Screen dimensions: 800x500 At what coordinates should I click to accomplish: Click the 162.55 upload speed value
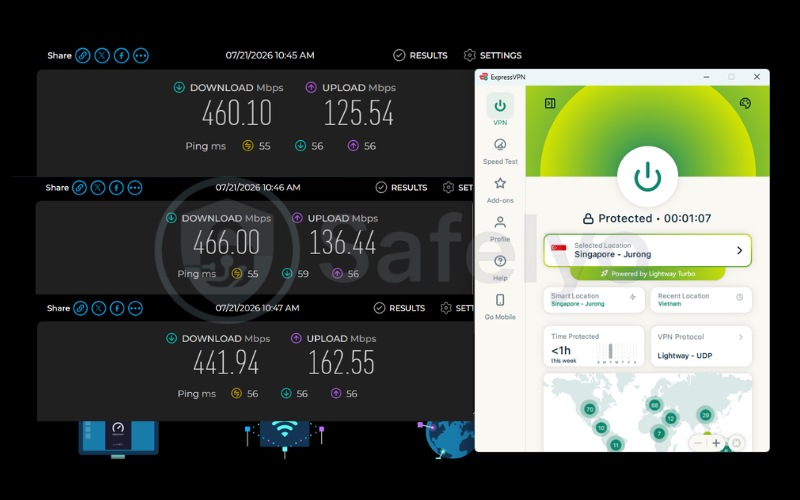pyautogui.click(x=341, y=363)
